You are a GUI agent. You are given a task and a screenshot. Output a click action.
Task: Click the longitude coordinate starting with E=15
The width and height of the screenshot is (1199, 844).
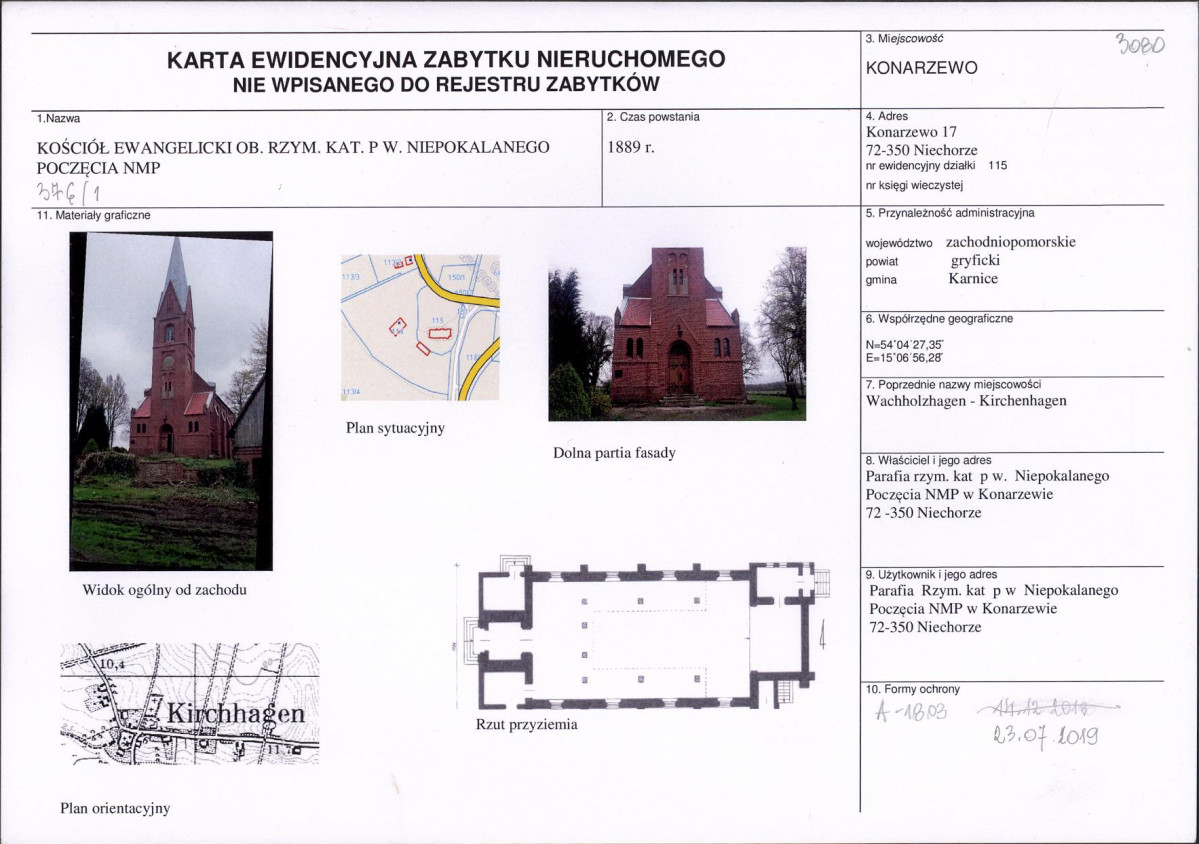click(x=904, y=357)
